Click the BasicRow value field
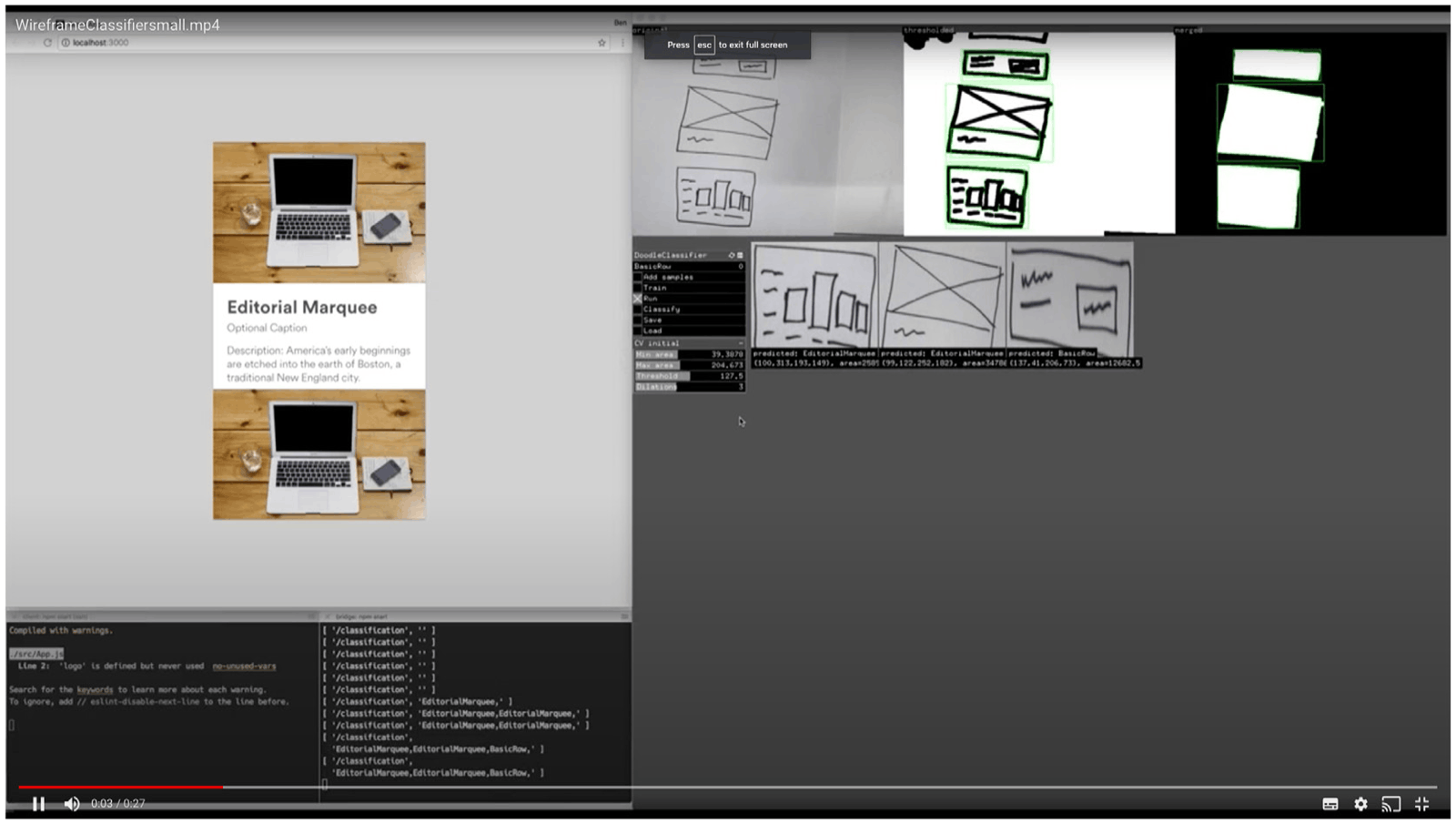The image size is (1456, 824). (689, 266)
